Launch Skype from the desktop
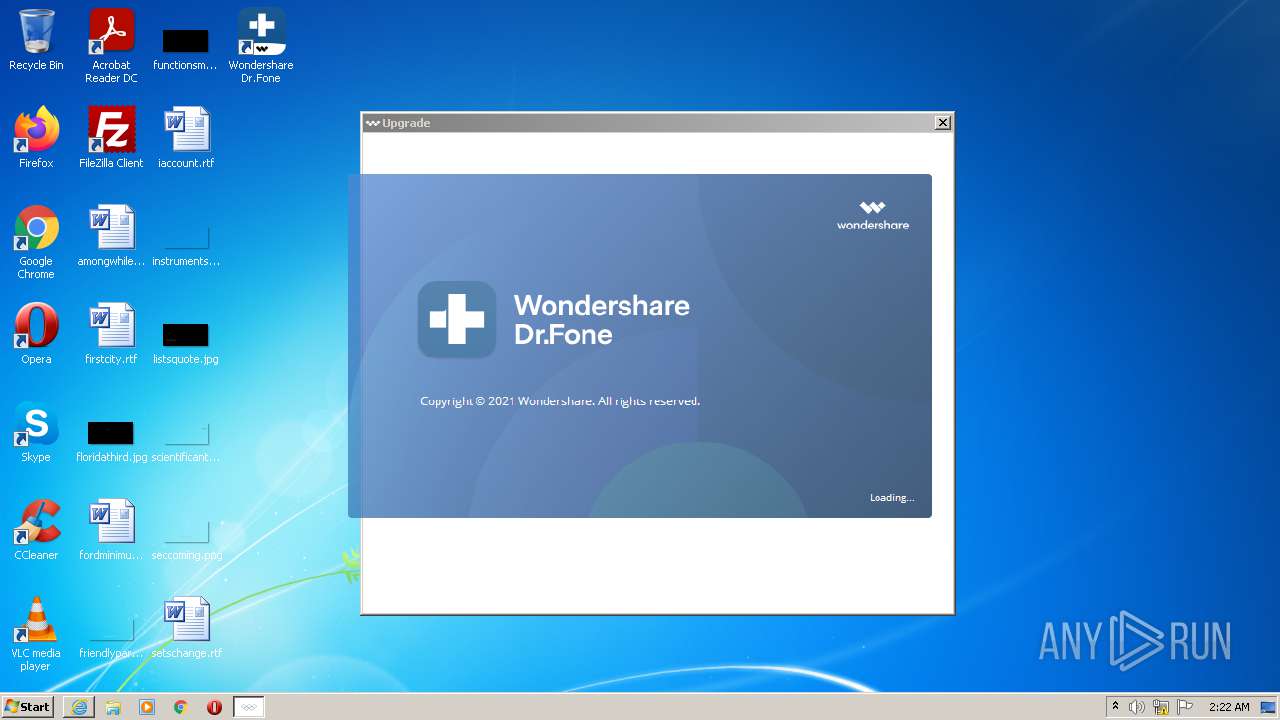Image resolution: width=1280 pixels, height=720 pixels. click(36, 431)
